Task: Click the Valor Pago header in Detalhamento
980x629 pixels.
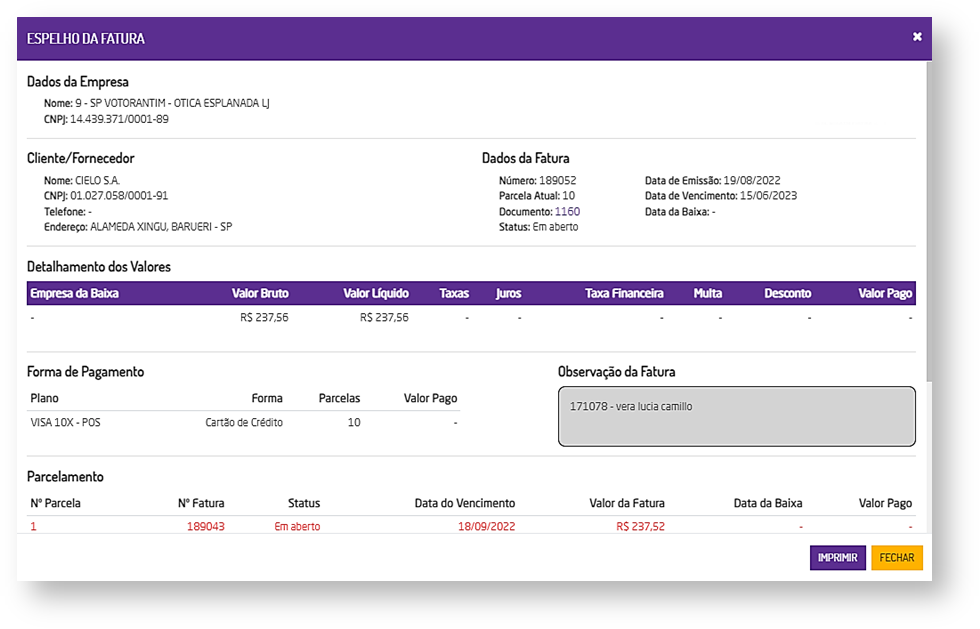Action: pos(885,294)
